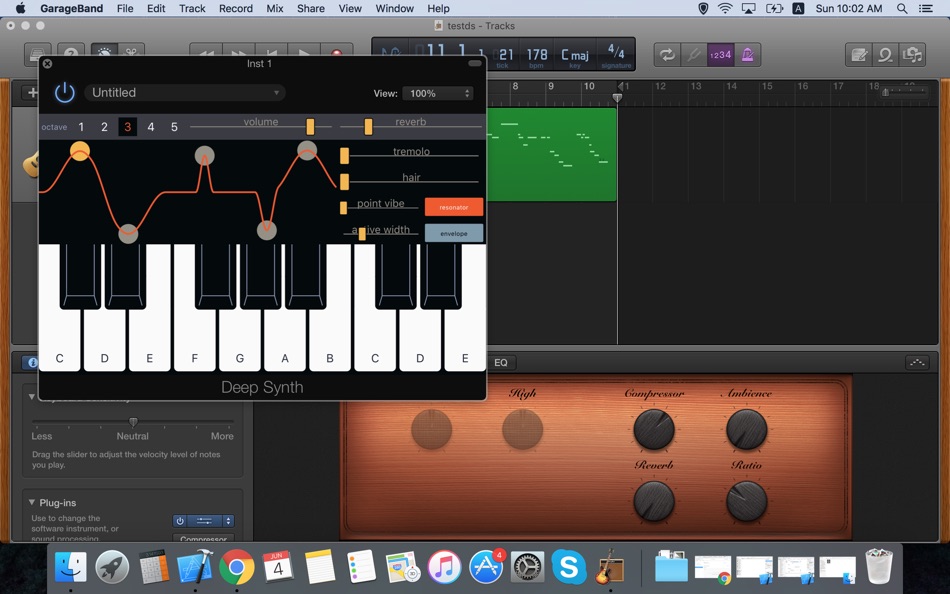This screenshot has width=950, height=594.
Task: Collapse the Plug-ins section triangle
Action: [32, 502]
